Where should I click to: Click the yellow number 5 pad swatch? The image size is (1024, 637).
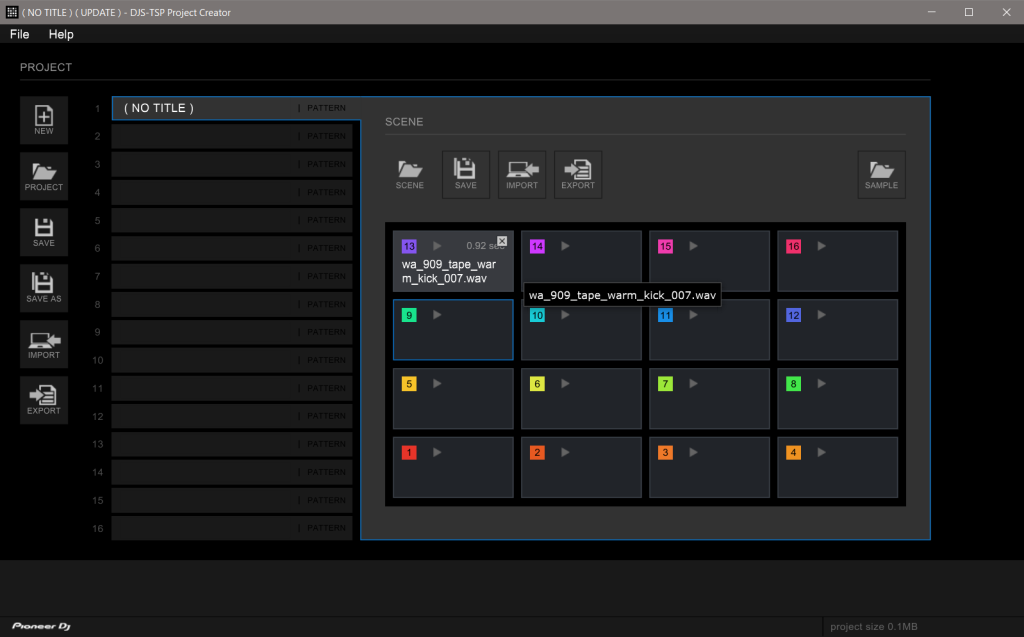pos(409,384)
